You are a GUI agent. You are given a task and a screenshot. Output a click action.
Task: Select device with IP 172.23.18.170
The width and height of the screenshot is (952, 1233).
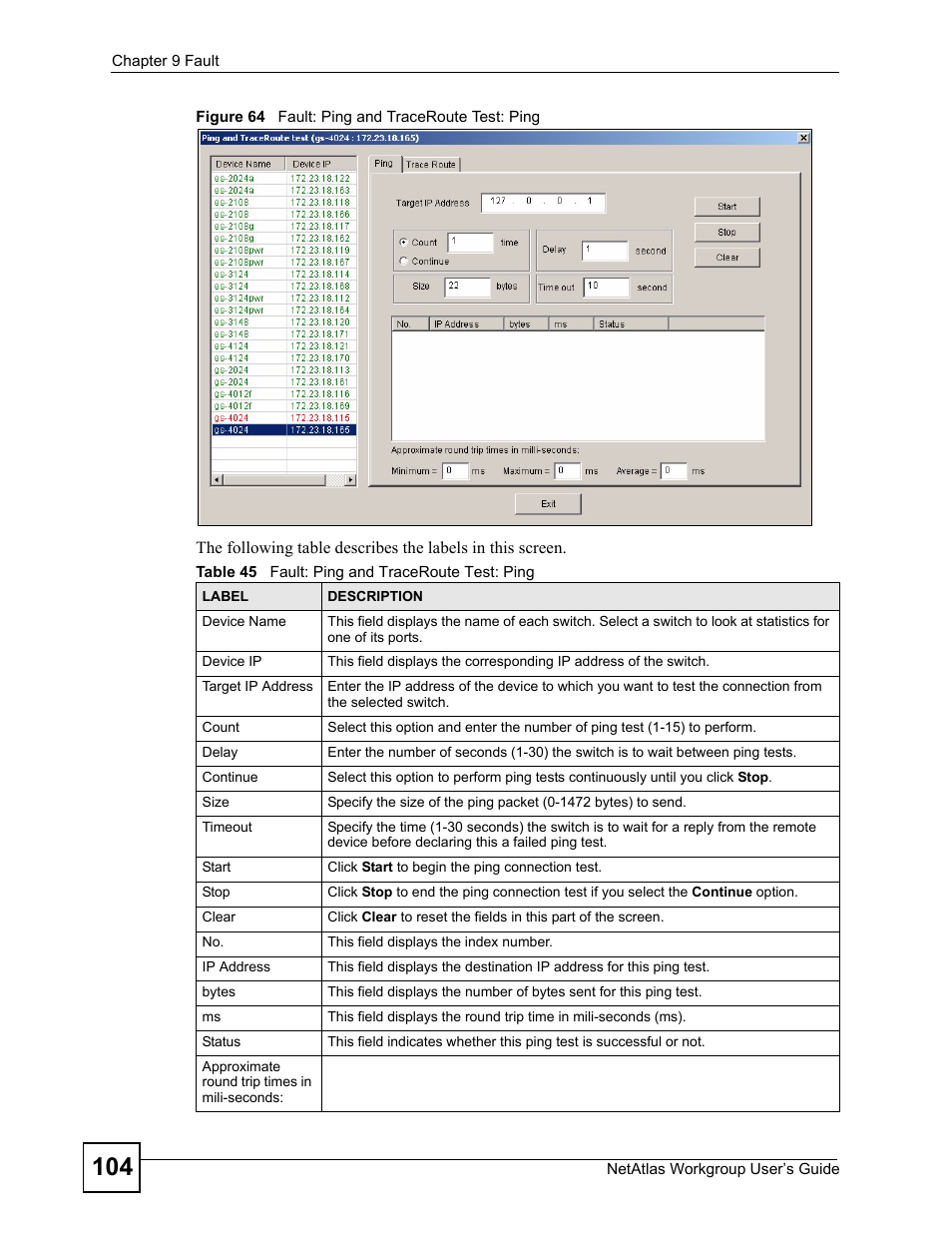tap(321, 358)
